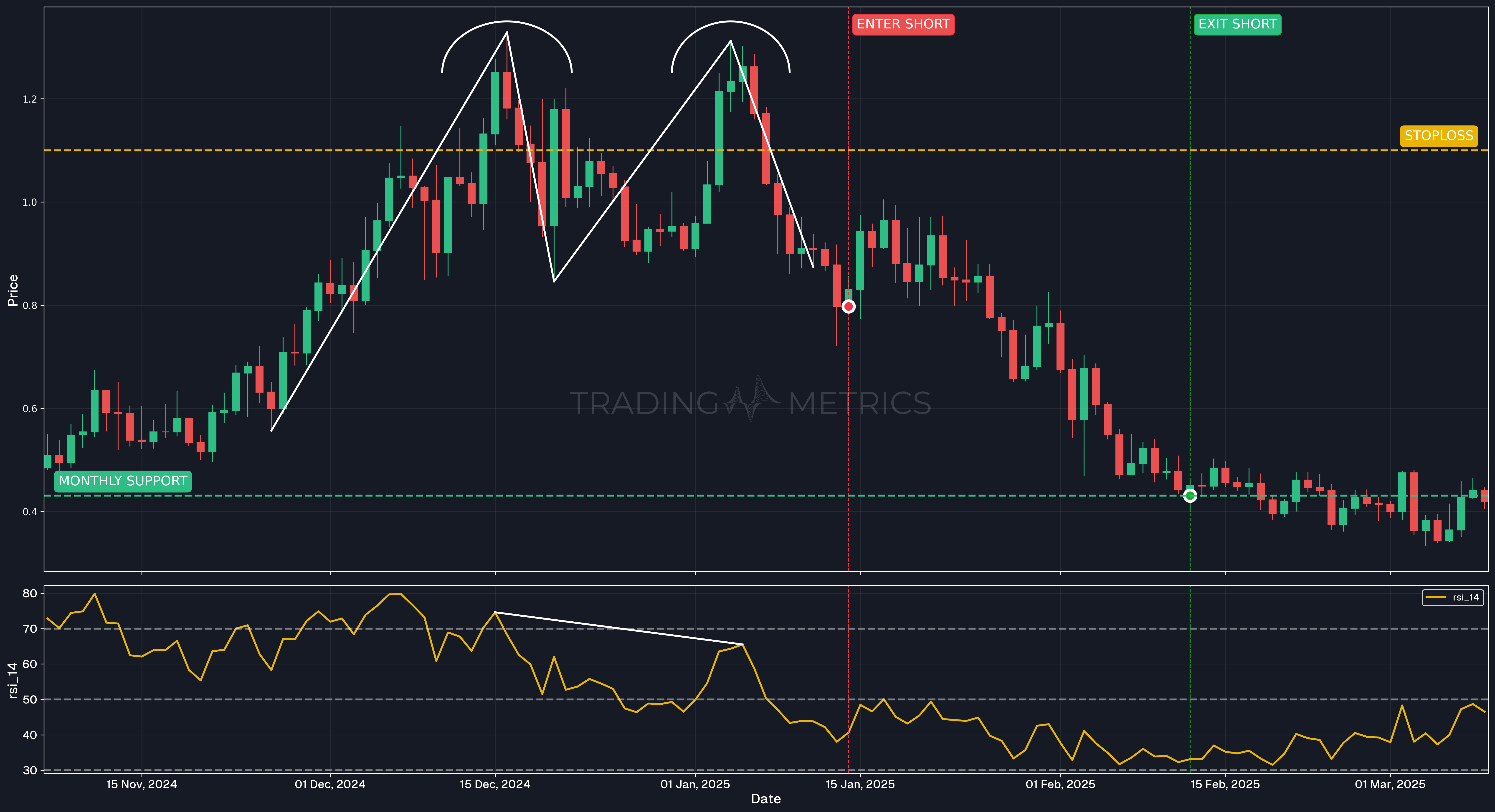Image resolution: width=1495 pixels, height=812 pixels.
Task: Click the 80 RSI axis value
Action: tap(30, 593)
